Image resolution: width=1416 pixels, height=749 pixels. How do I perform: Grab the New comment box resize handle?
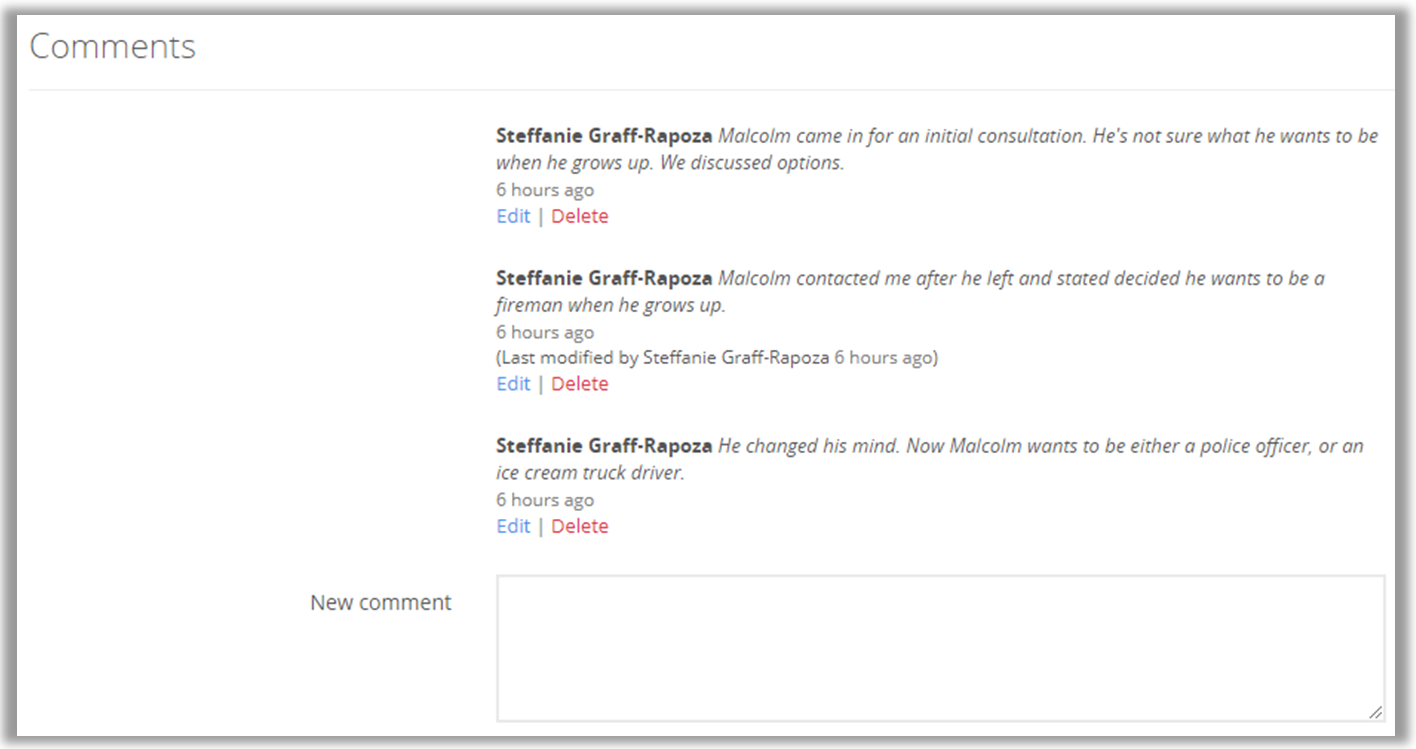(1376, 712)
